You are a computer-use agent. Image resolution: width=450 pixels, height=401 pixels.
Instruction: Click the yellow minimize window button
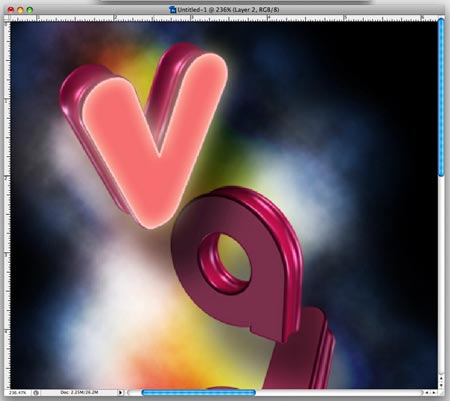pyautogui.click(x=20, y=10)
